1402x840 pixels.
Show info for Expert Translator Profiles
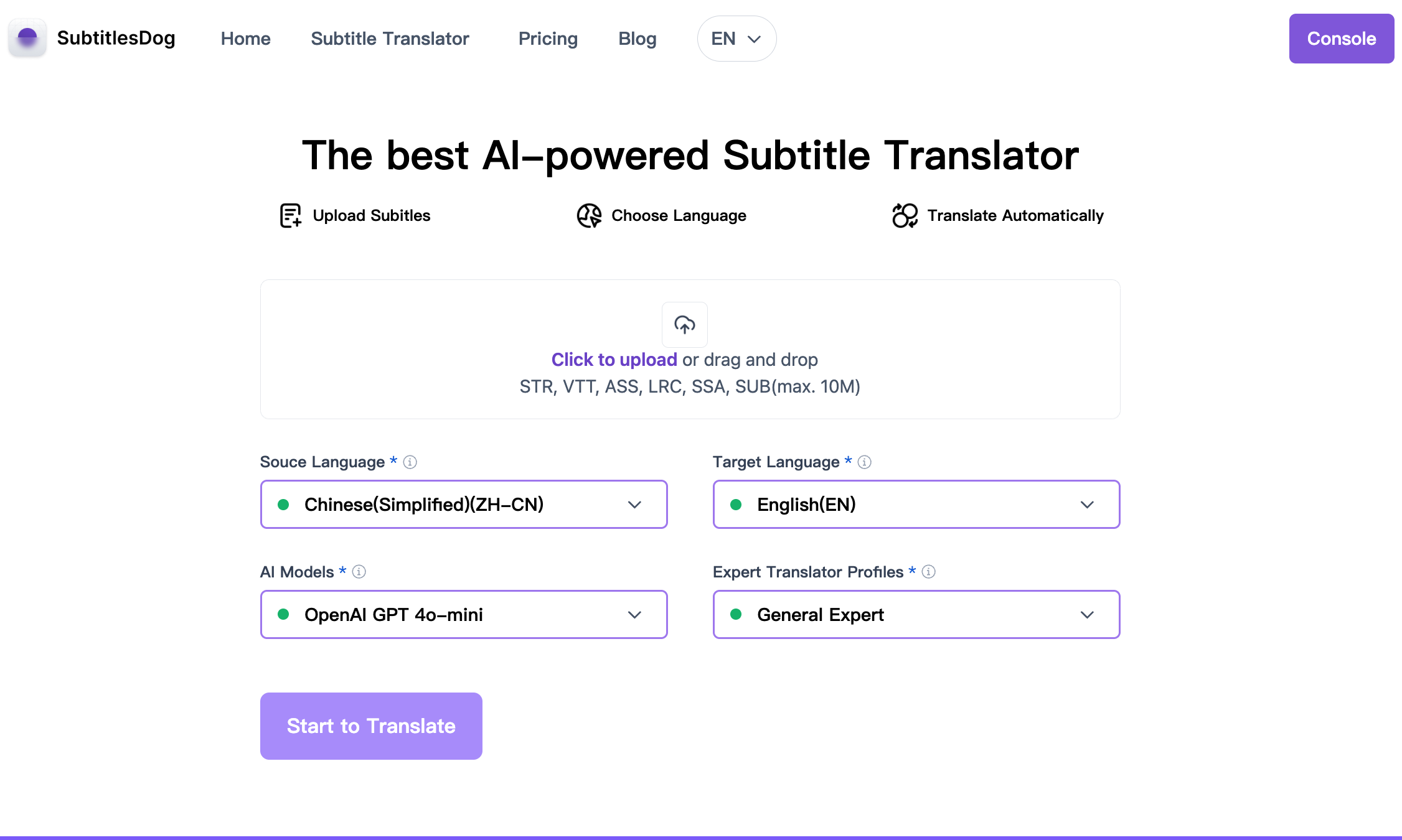click(928, 572)
